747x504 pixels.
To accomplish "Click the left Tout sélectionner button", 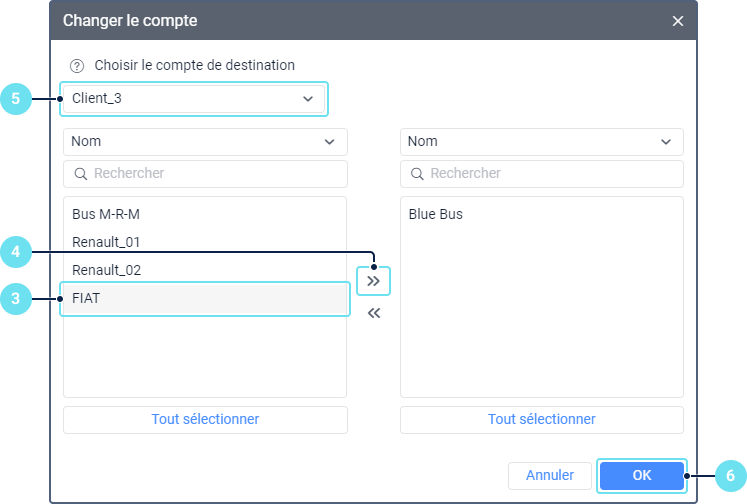I will [205, 419].
